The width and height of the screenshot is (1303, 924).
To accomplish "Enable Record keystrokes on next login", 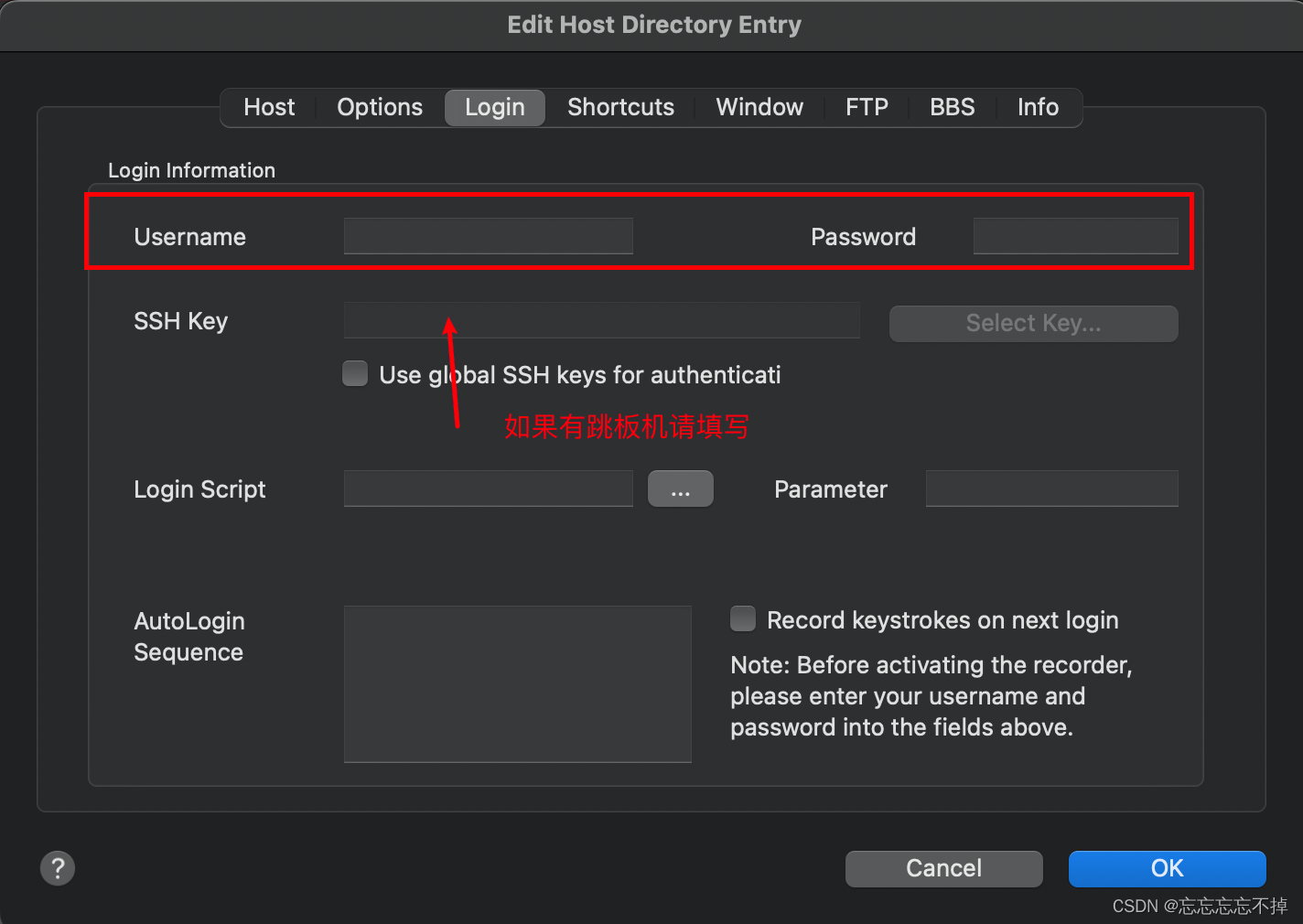I will coord(742,618).
